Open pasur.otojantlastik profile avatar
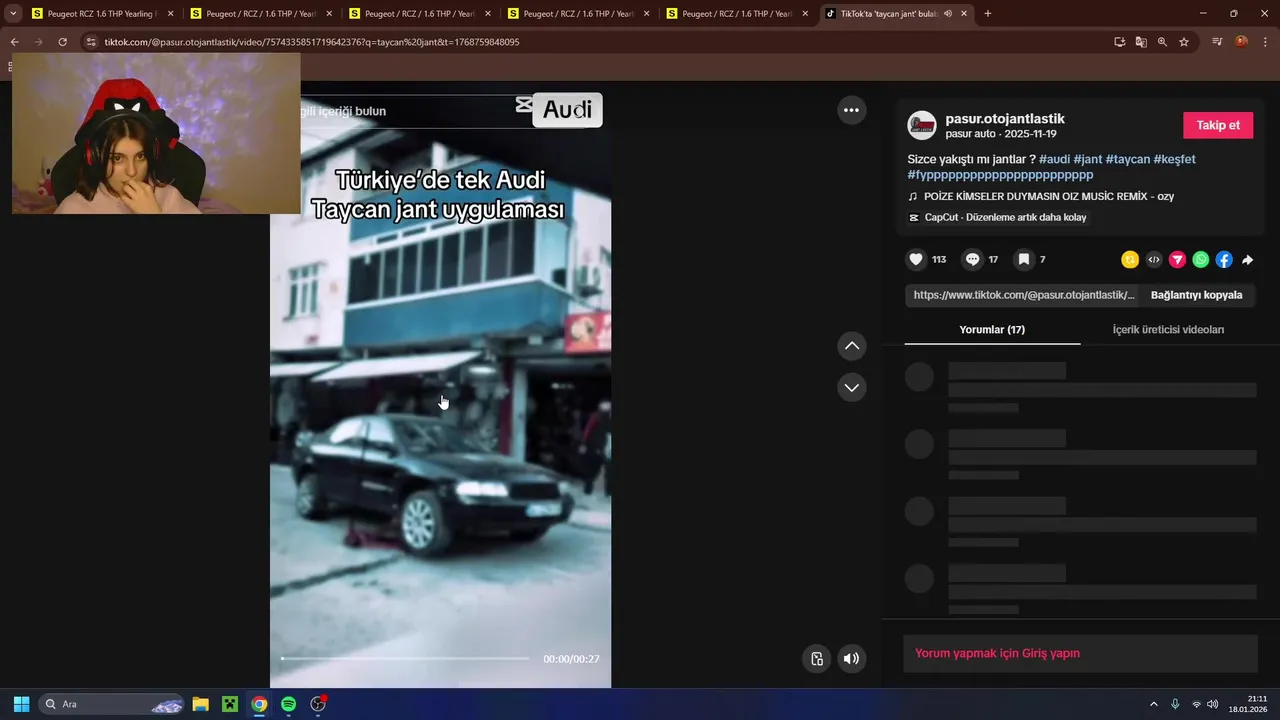The height and width of the screenshot is (720, 1280). 921,125
